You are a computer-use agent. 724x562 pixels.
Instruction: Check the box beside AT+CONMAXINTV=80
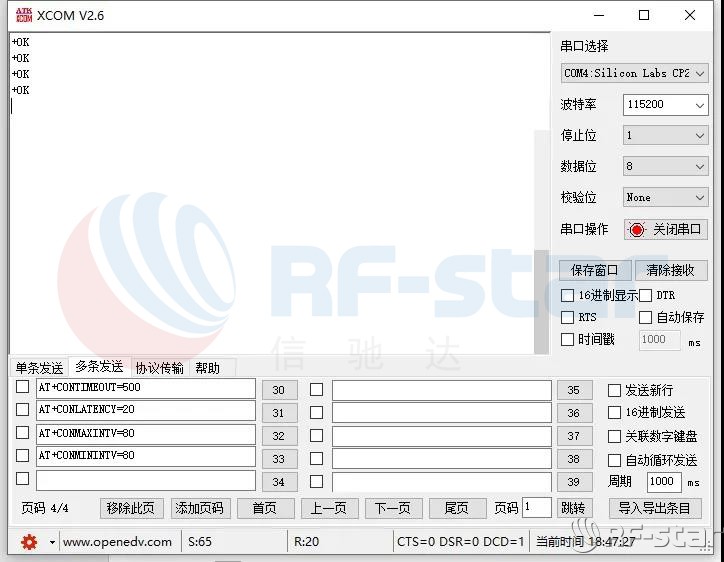click(x=22, y=432)
